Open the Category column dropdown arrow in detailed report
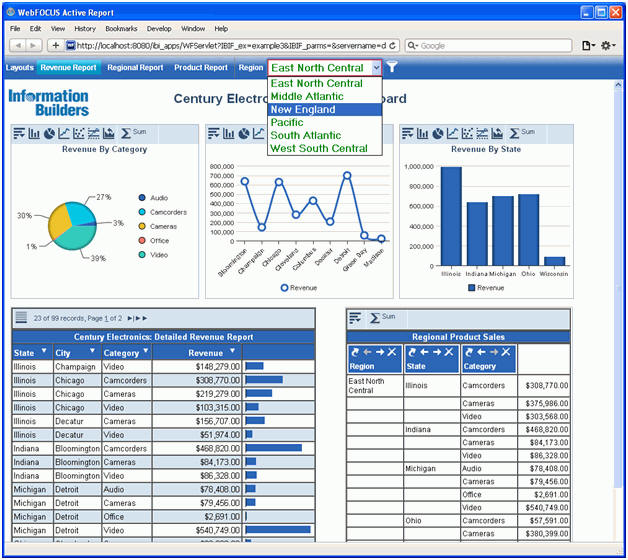 [x=146, y=351]
